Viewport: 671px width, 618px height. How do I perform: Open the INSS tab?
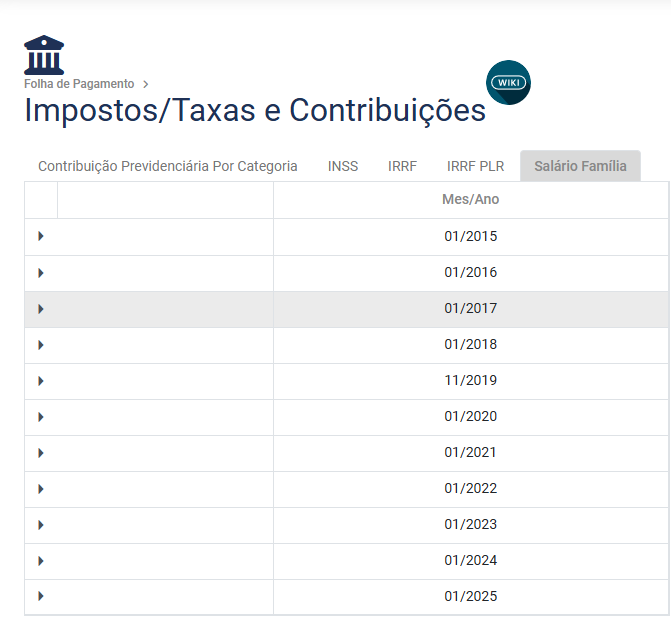[x=343, y=166]
